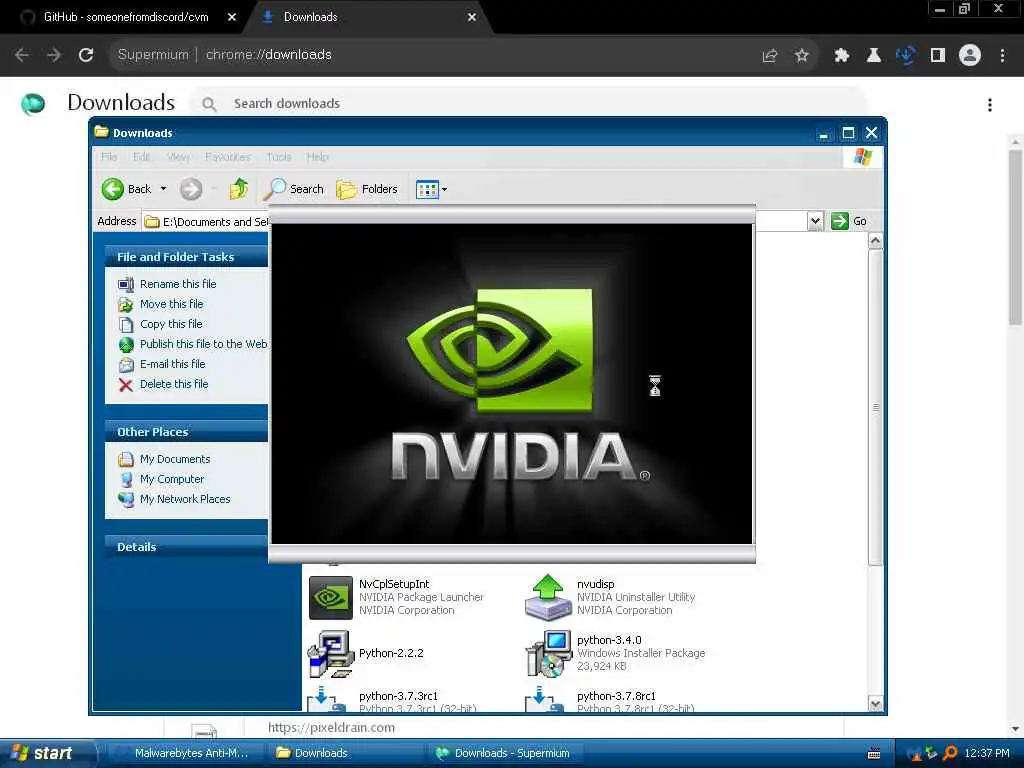Click the flask icon in browser toolbar
The width and height of the screenshot is (1024, 768).
874,56
